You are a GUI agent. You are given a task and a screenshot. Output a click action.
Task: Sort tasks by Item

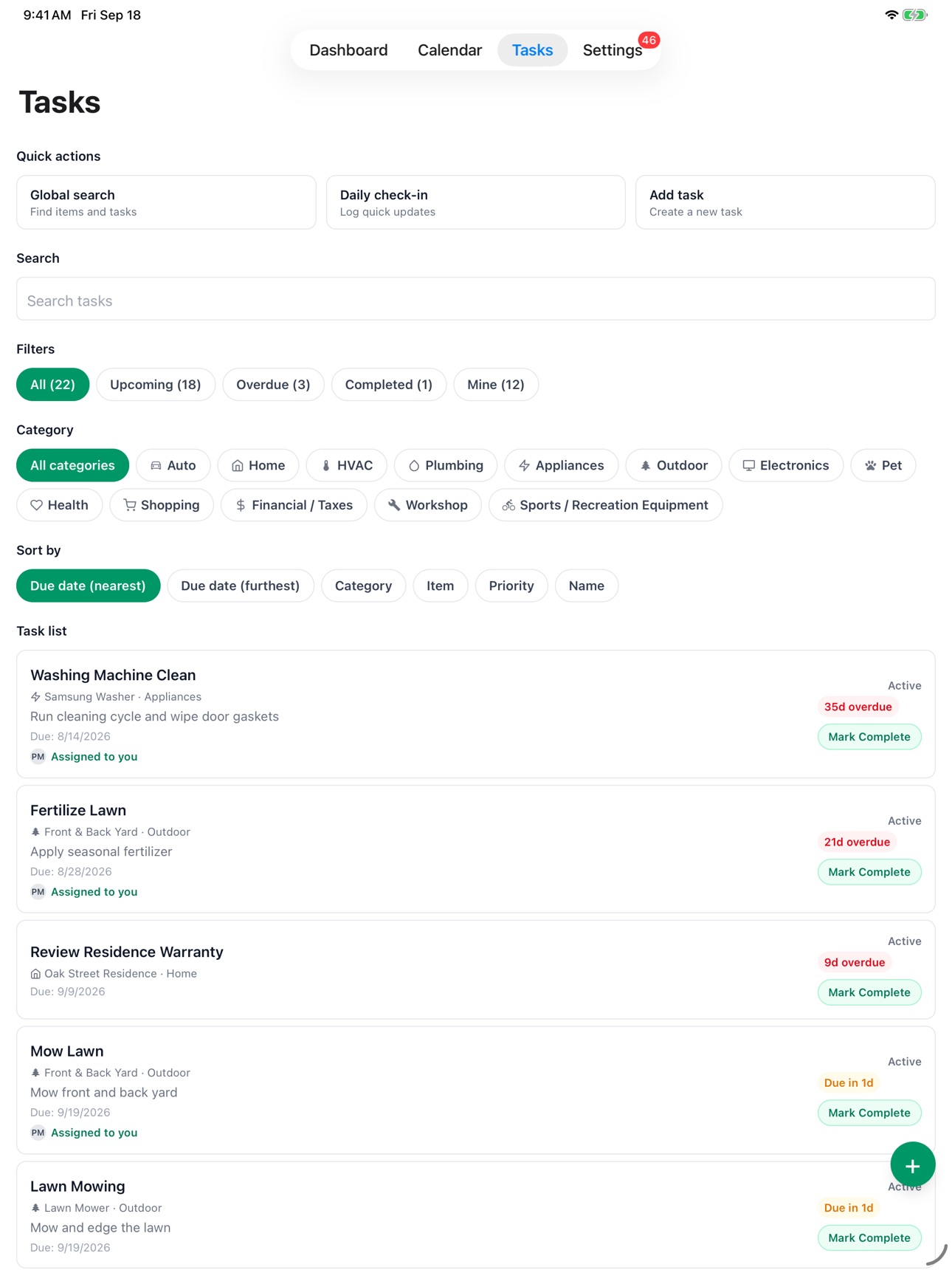point(441,586)
